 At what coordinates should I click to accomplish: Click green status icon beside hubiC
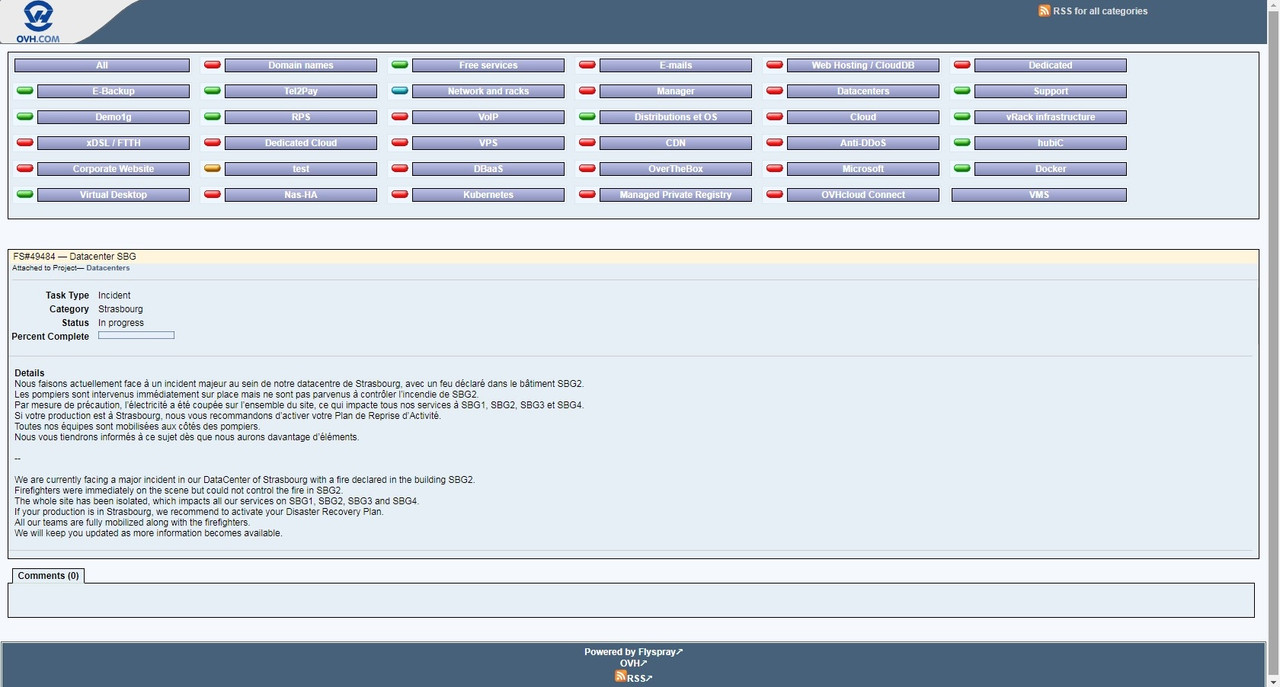[962, 143]
